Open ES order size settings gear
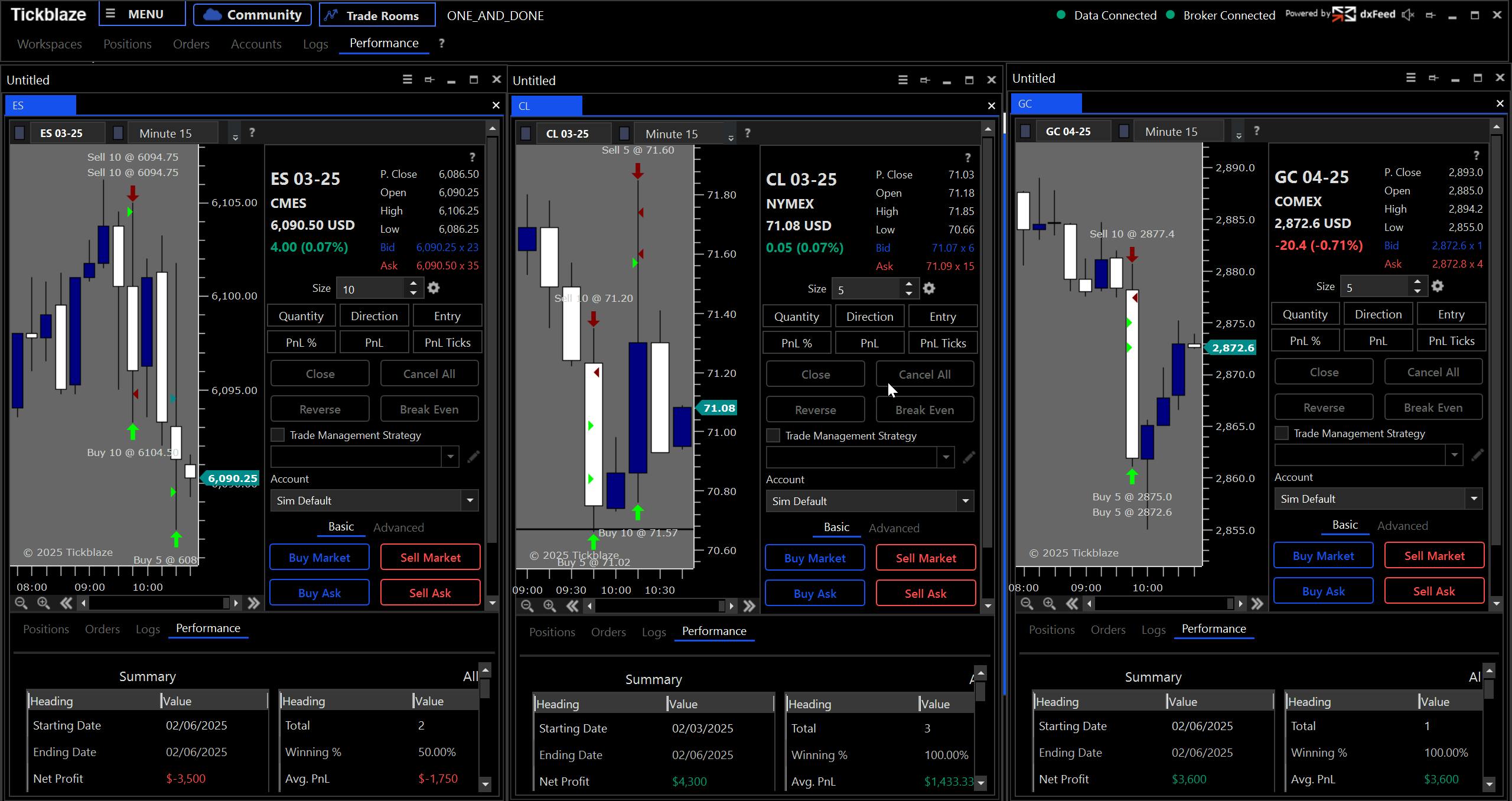The image size is (1512, 801). coord(434,288)
